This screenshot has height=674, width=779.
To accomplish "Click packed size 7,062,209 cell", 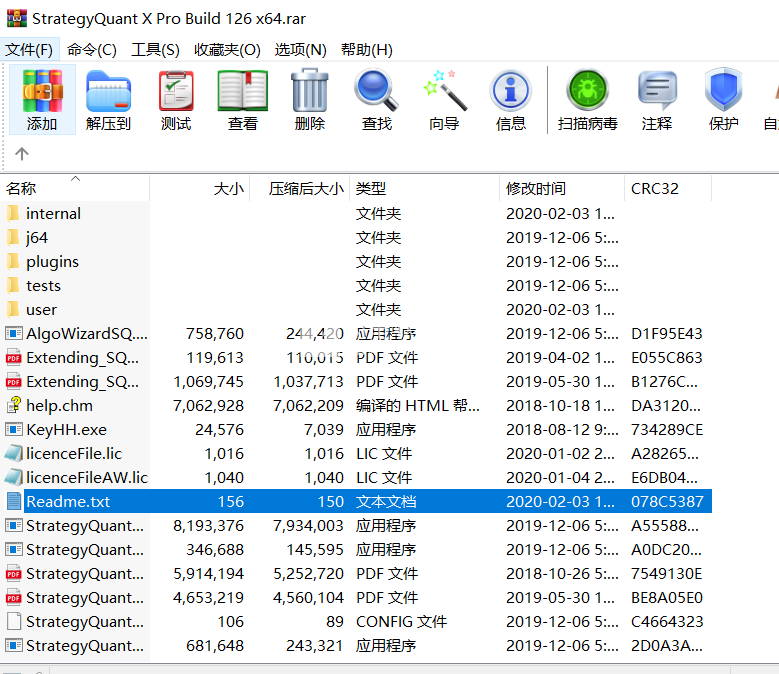I will tap(308, 405).
